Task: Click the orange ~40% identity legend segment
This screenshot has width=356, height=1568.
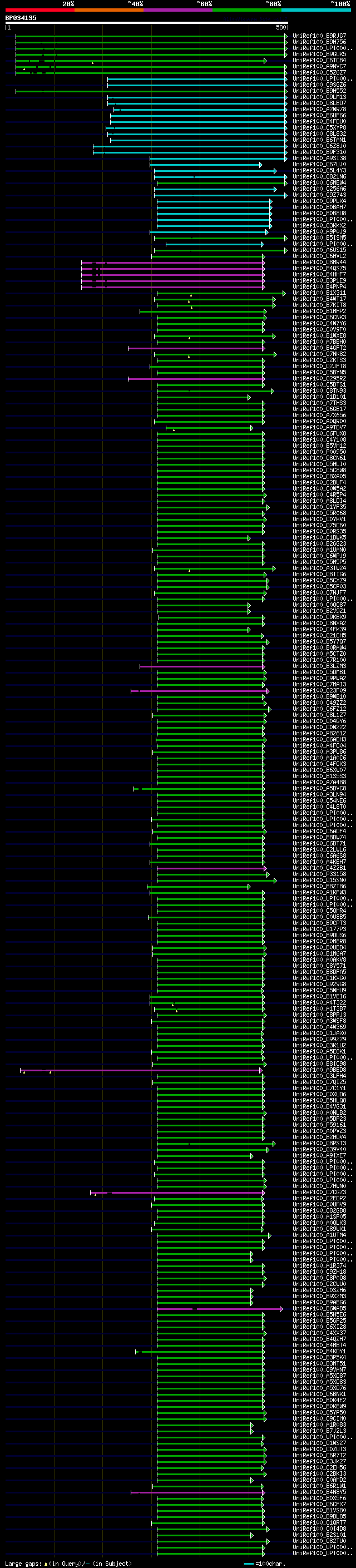Action: click(109, 10)
